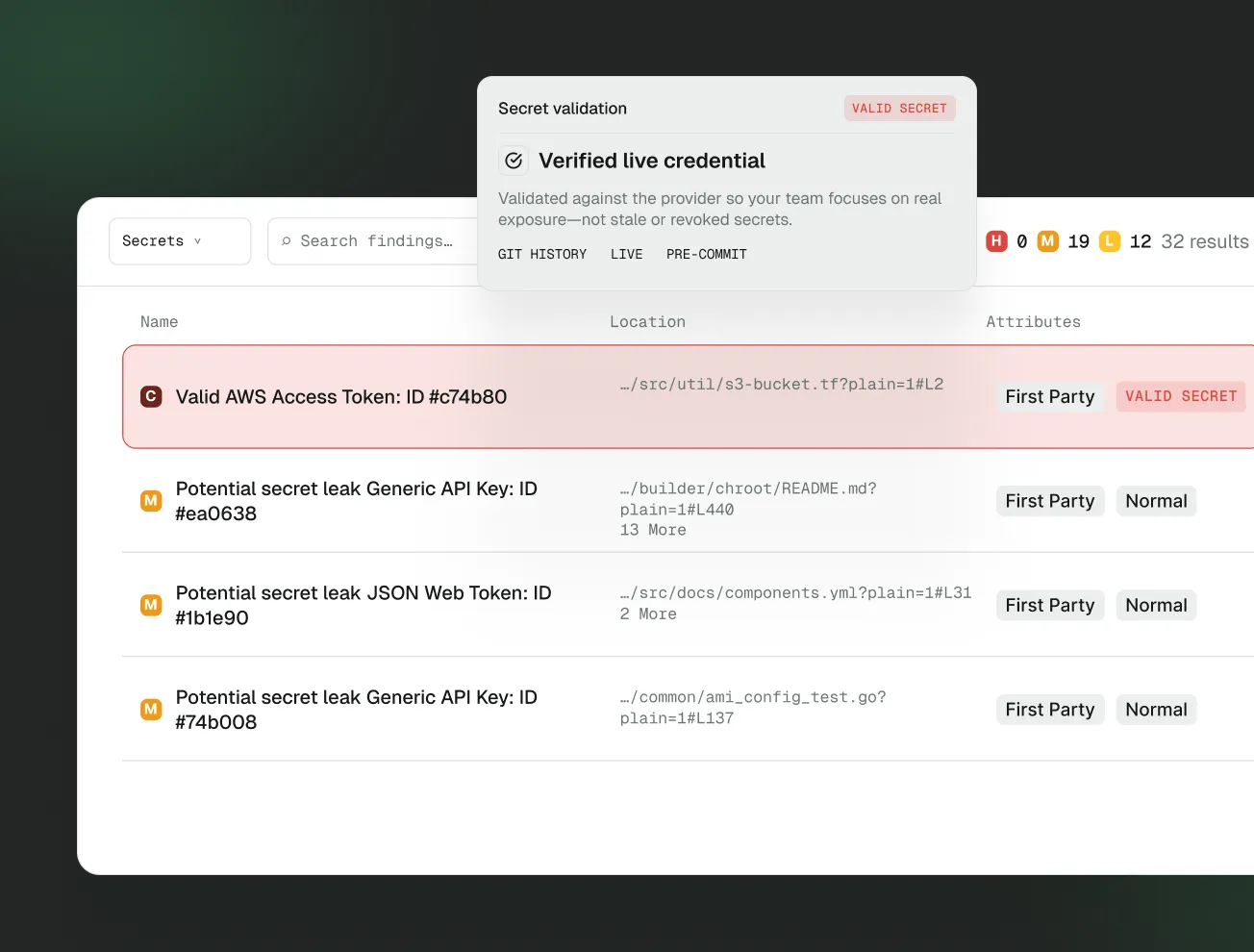Click the M icon for finding #74b008
Image resolution: width=1254 pixels, height=952 pixels.
tap(151, 710)
